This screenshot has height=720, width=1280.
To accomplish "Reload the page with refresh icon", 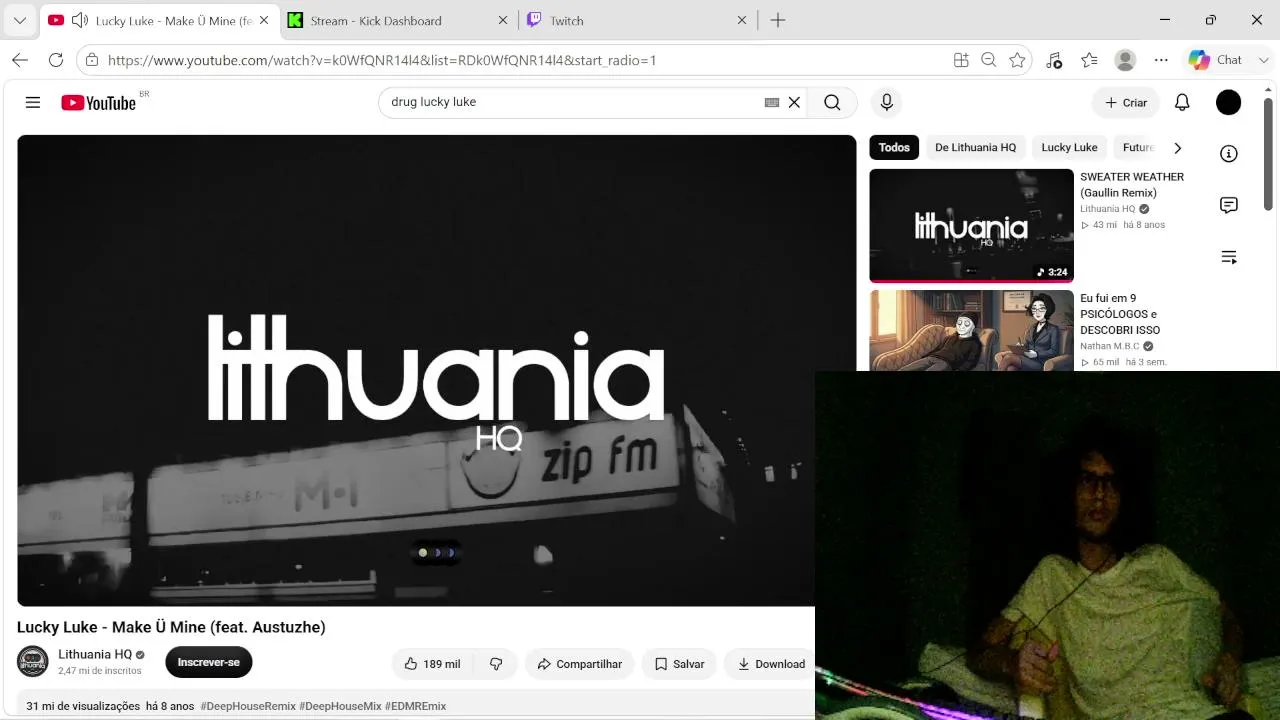I will click(x=56, y=60).
